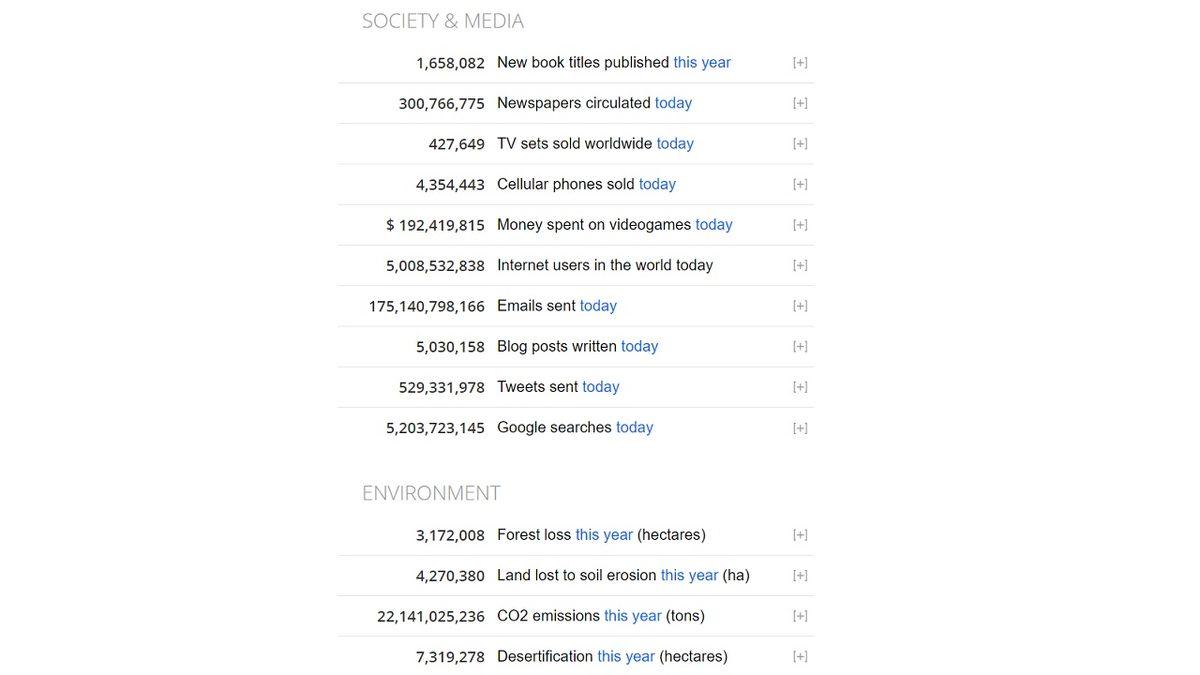1200x675 pixels.
Task: Click [+] for Land lost to soil erosion
Action: (x=800, y=576)
